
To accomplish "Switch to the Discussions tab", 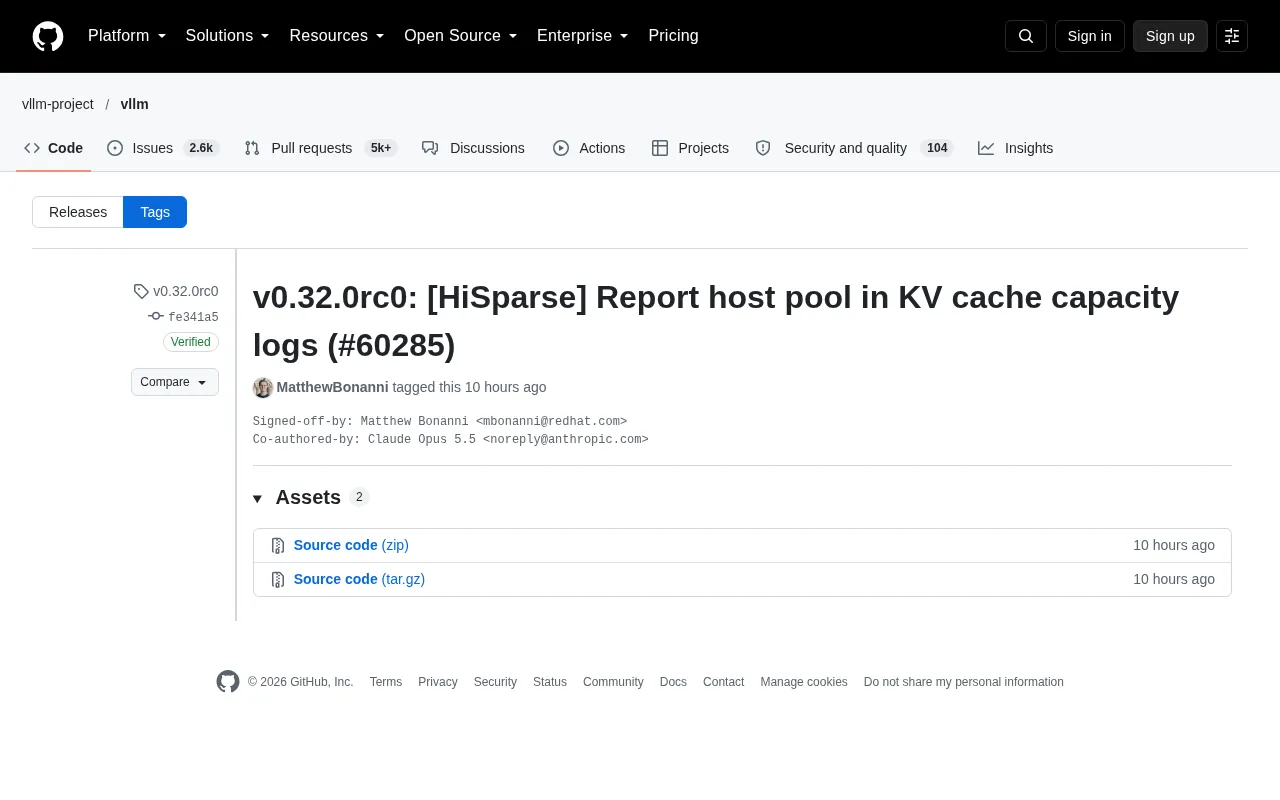I will tap(474, 148).
